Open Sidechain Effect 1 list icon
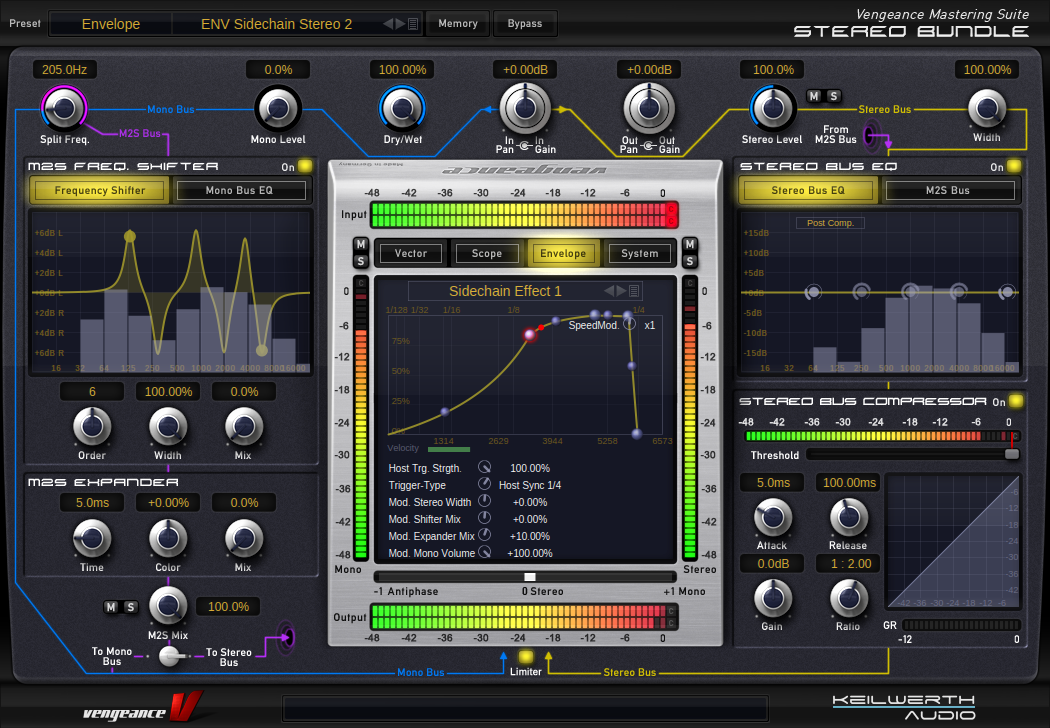 634,291
